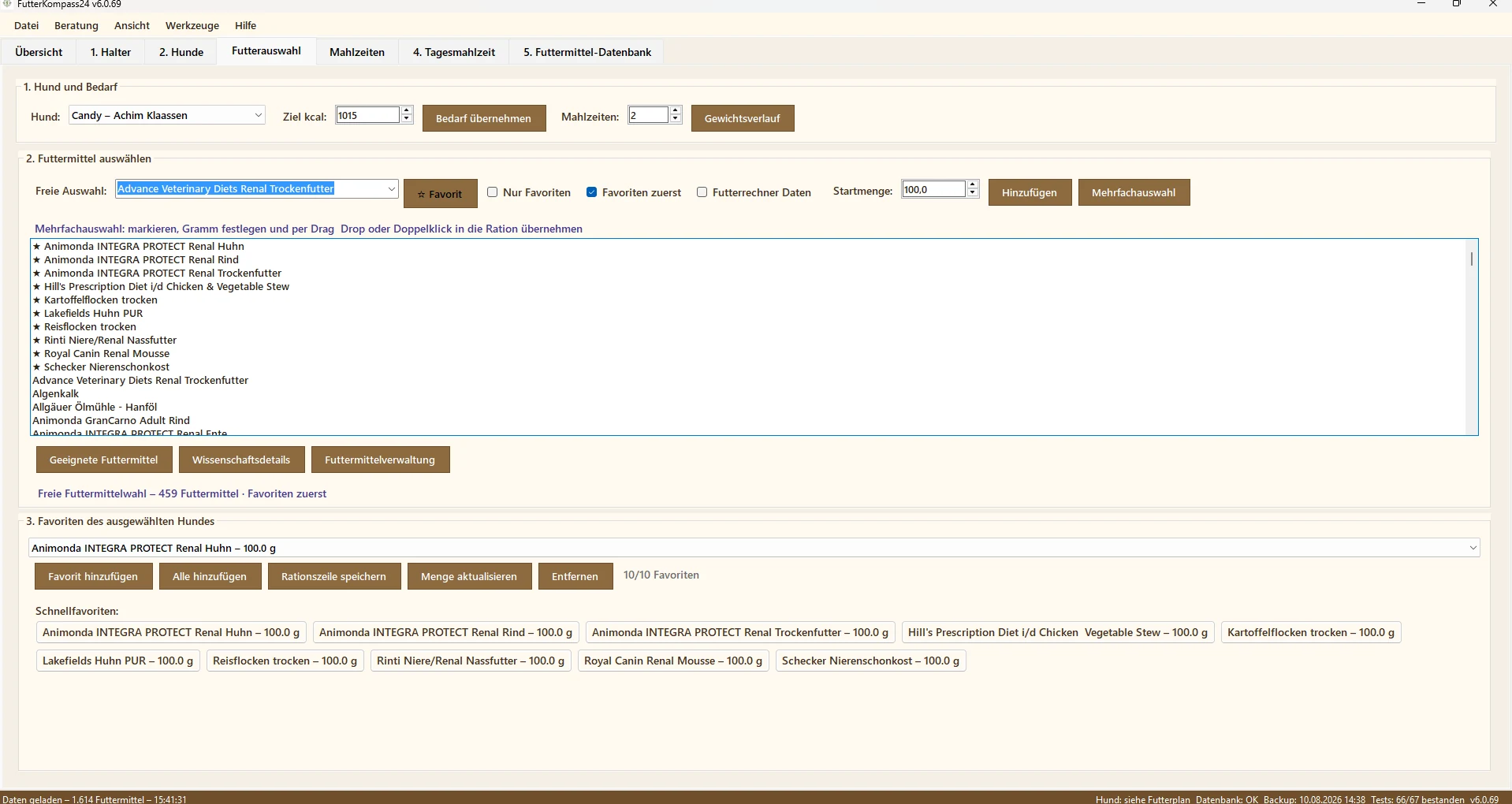This screenshot has width=1512, height=804.
Task: Open the Gewichtsverlauf view
Action: pos(743,118)
